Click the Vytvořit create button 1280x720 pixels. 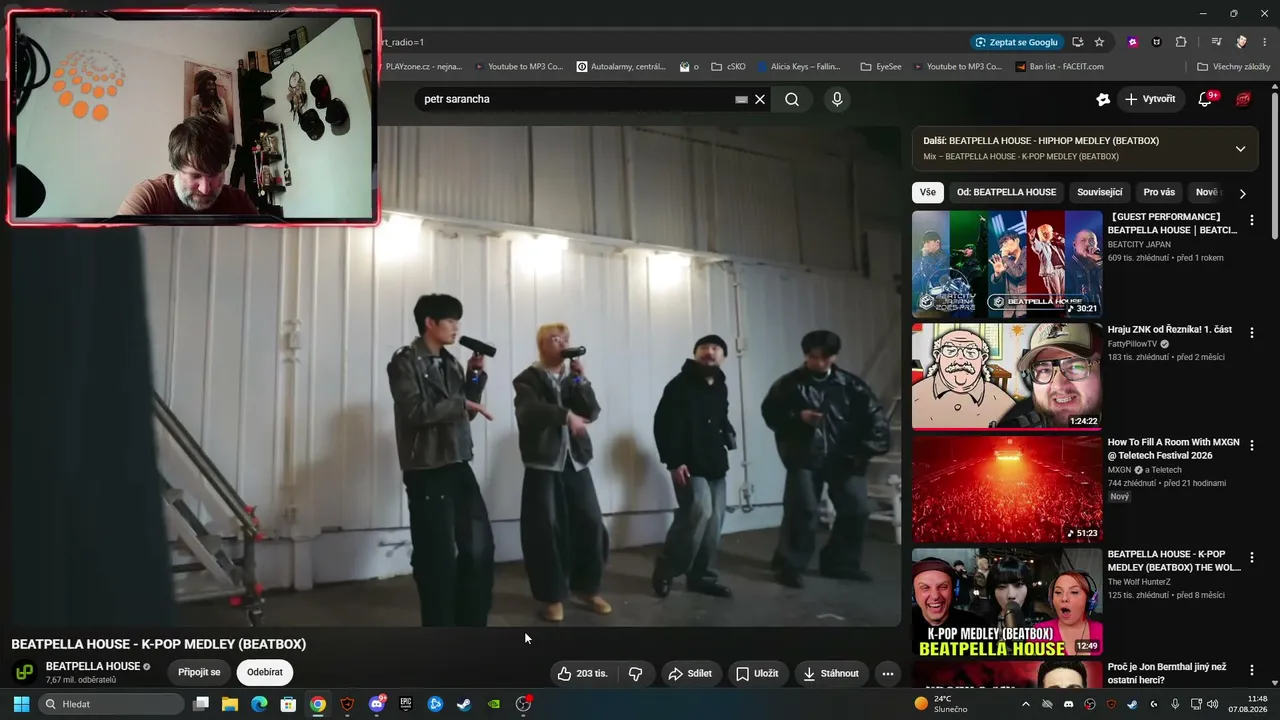[x=1150, y=99]
